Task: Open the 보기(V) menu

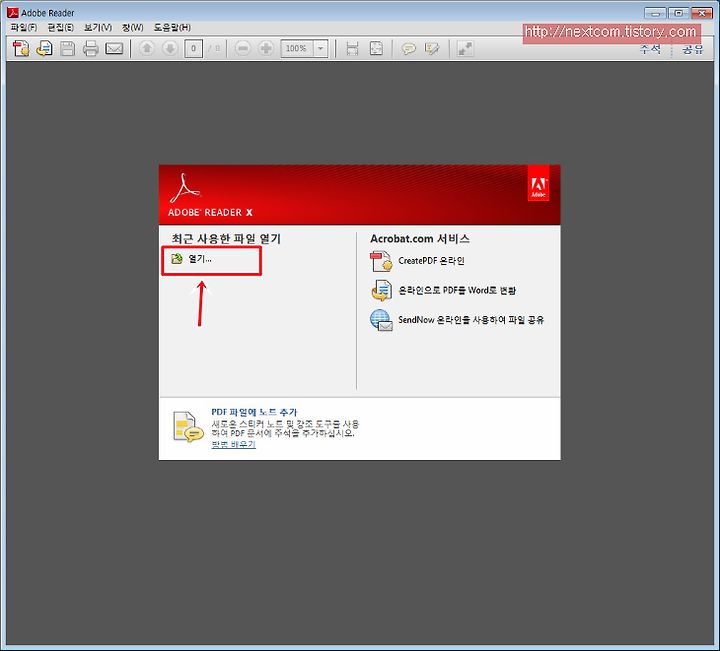Action: pos(98,28)
